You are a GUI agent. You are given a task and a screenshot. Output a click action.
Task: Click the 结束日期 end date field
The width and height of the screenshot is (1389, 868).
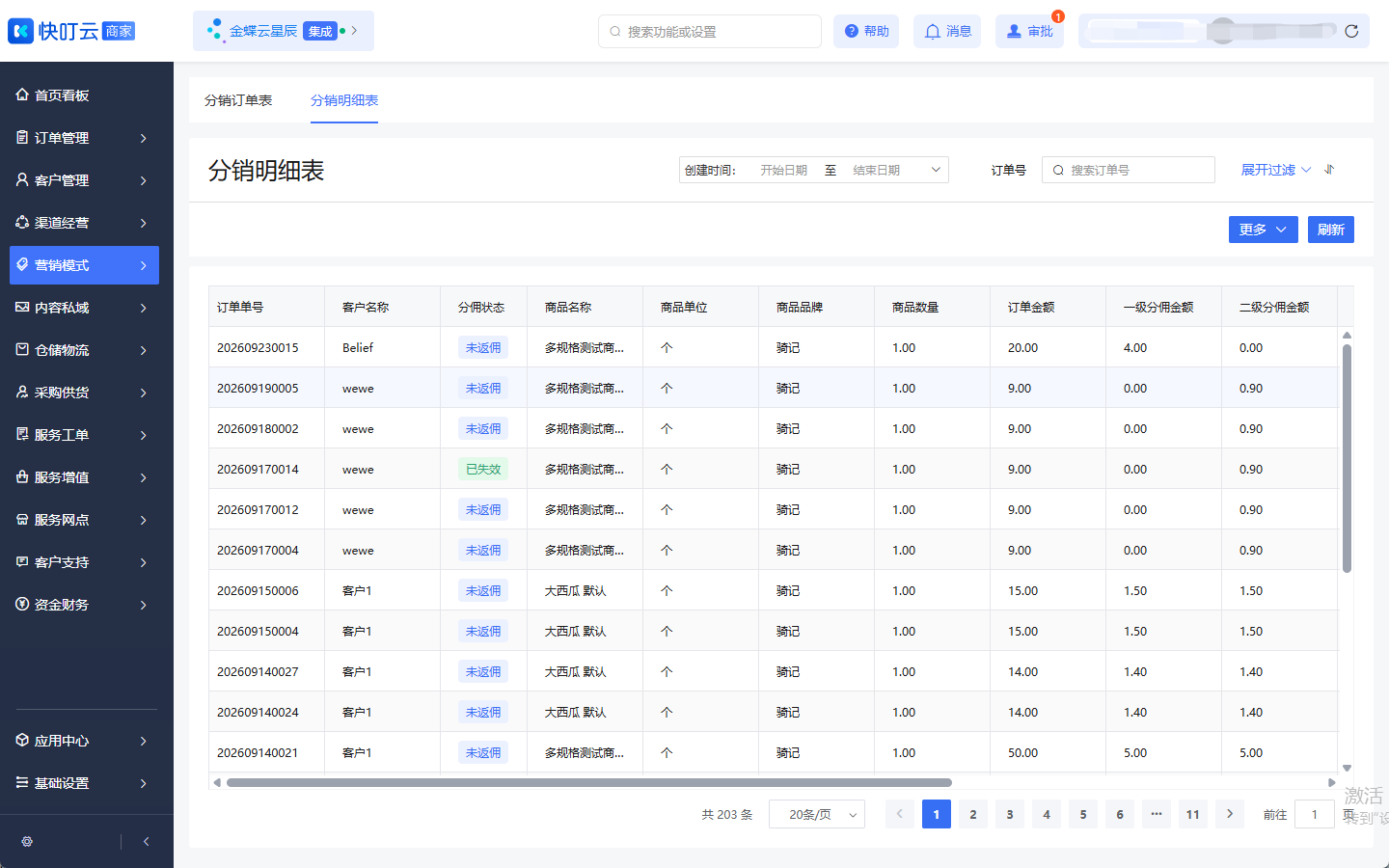(x=876, y=170)
